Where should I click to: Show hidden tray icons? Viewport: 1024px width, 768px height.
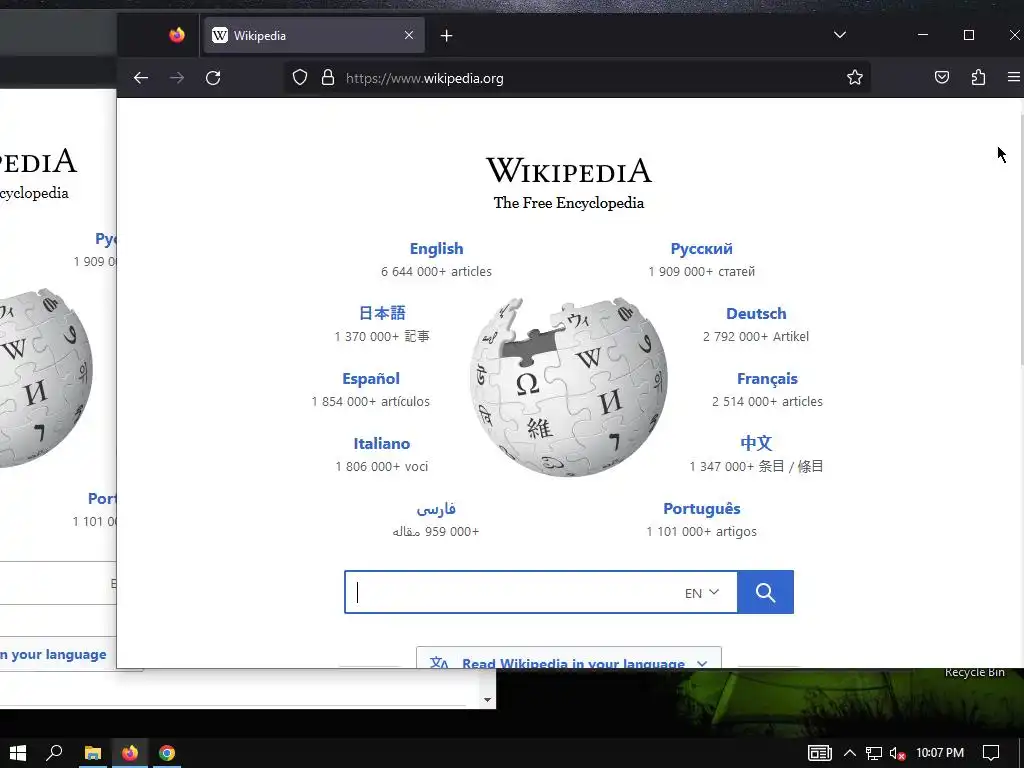point(850,753)
